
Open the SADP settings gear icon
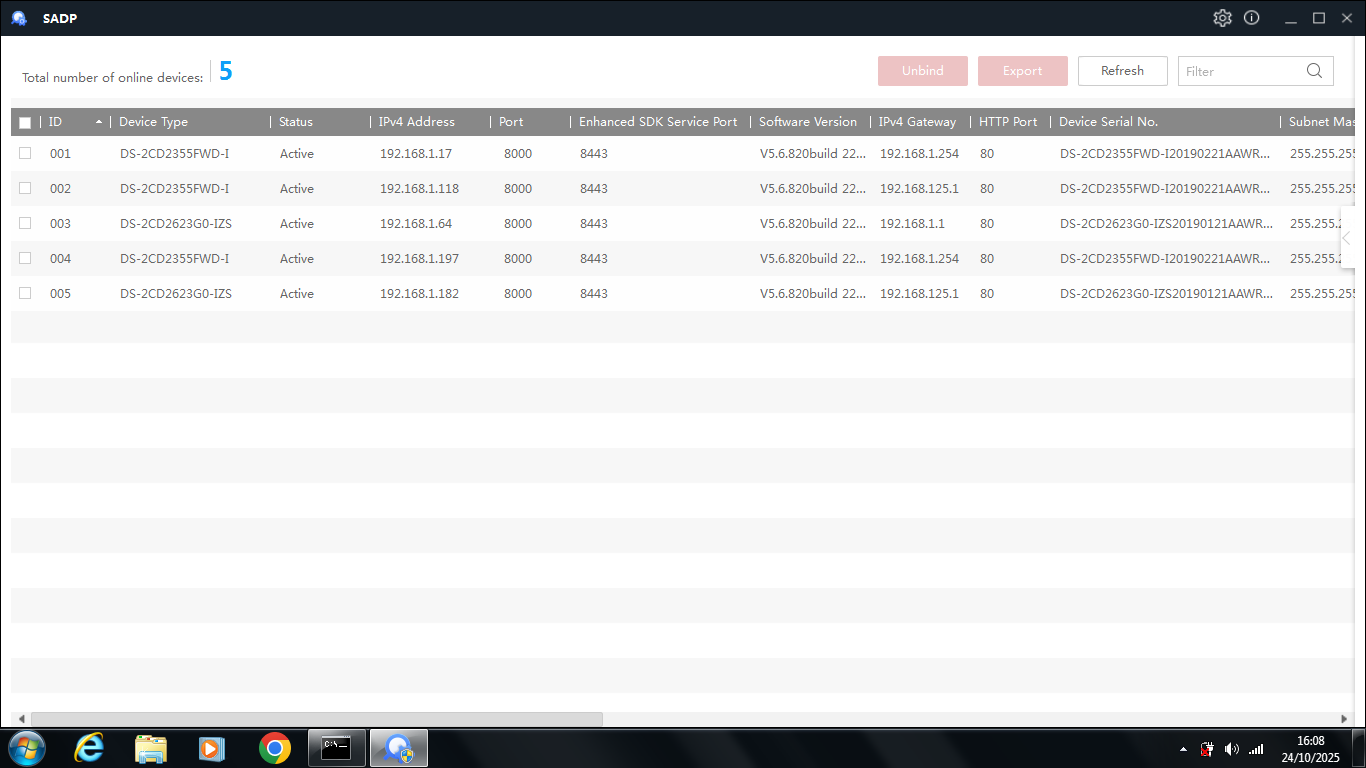1222,18
